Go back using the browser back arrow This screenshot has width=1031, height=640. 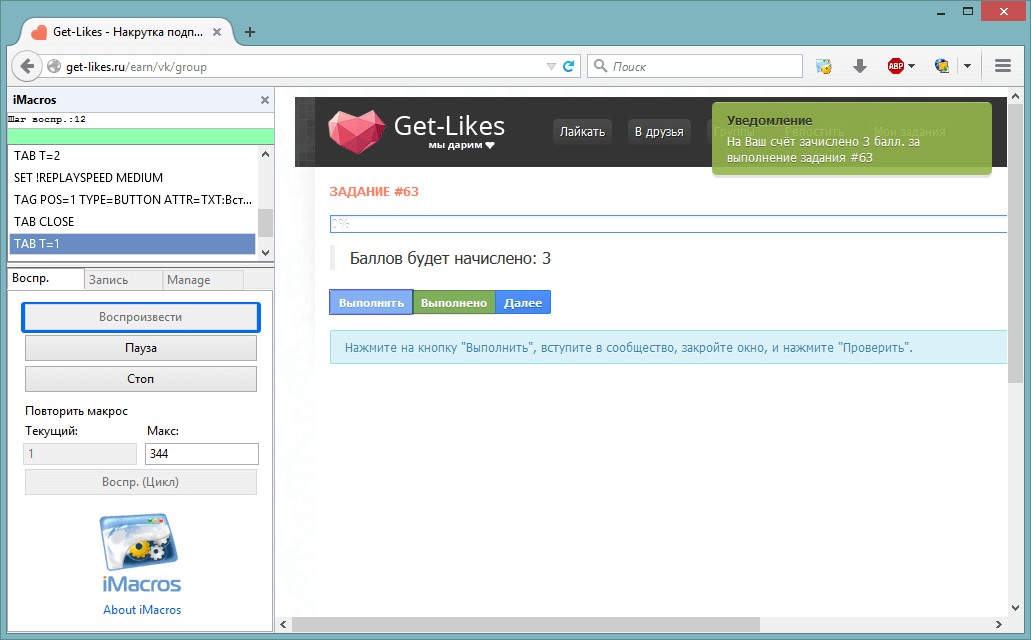[27, 66]
